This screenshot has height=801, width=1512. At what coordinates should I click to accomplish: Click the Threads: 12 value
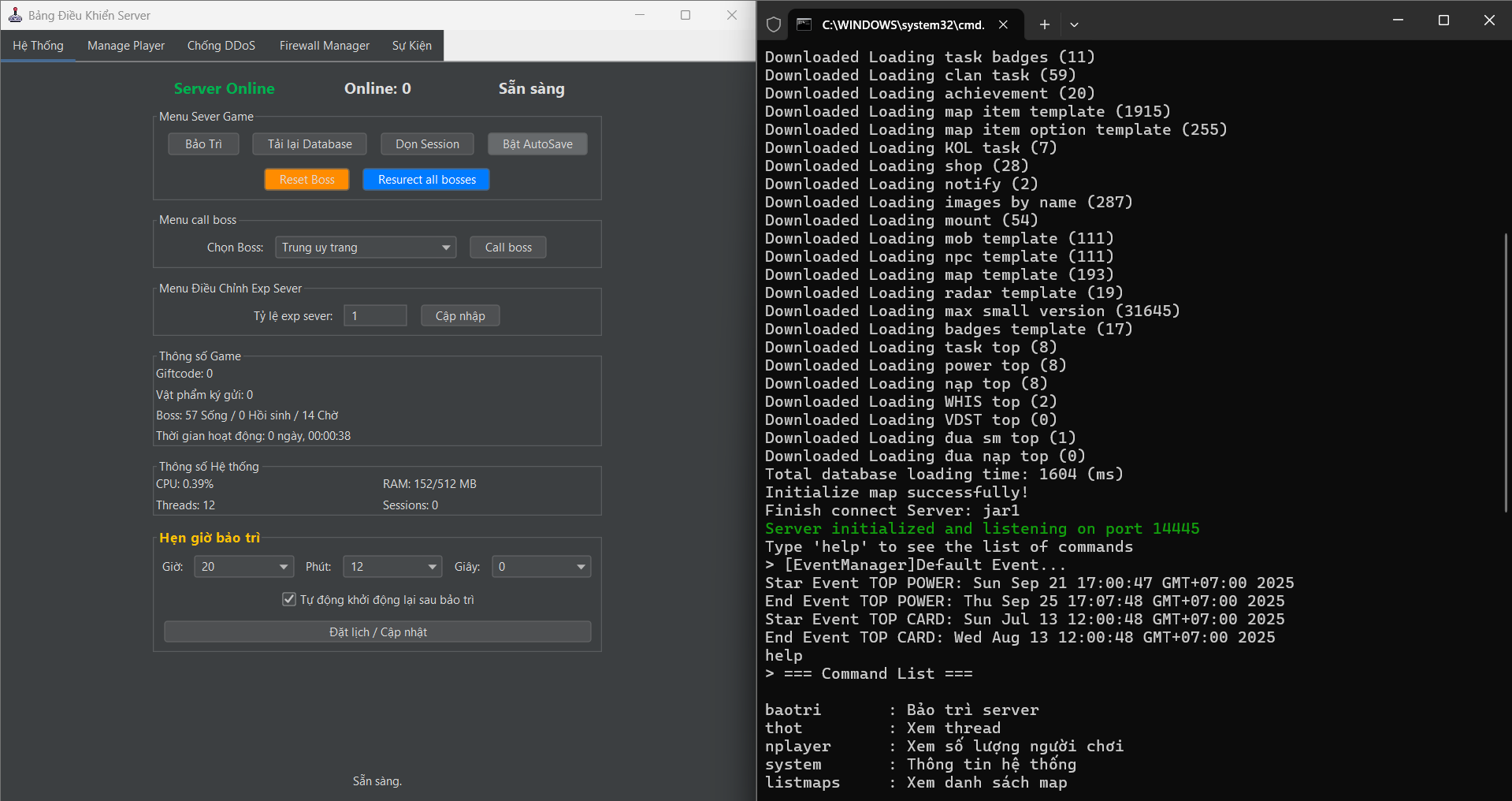(x=185, y=505)
